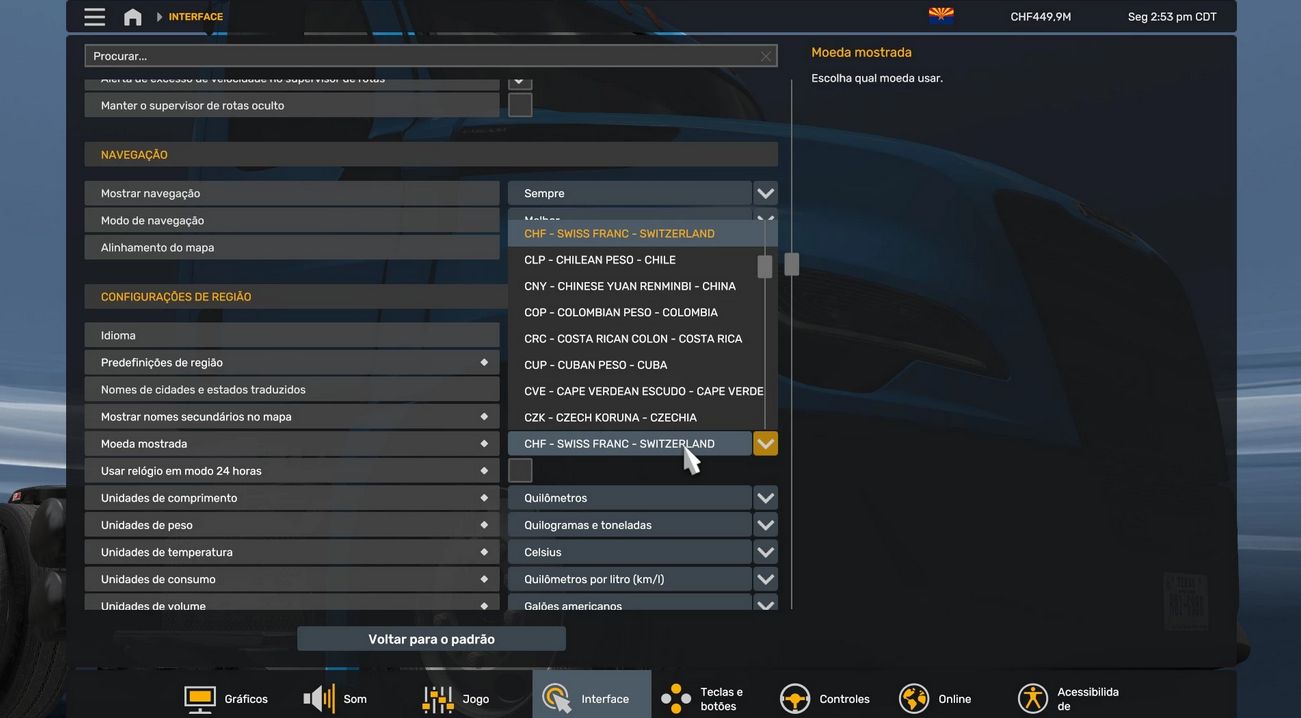This screenshot has width=1301, height=718.
Task: Select CLP - Chilean Peso option
Action: (600, 260)
